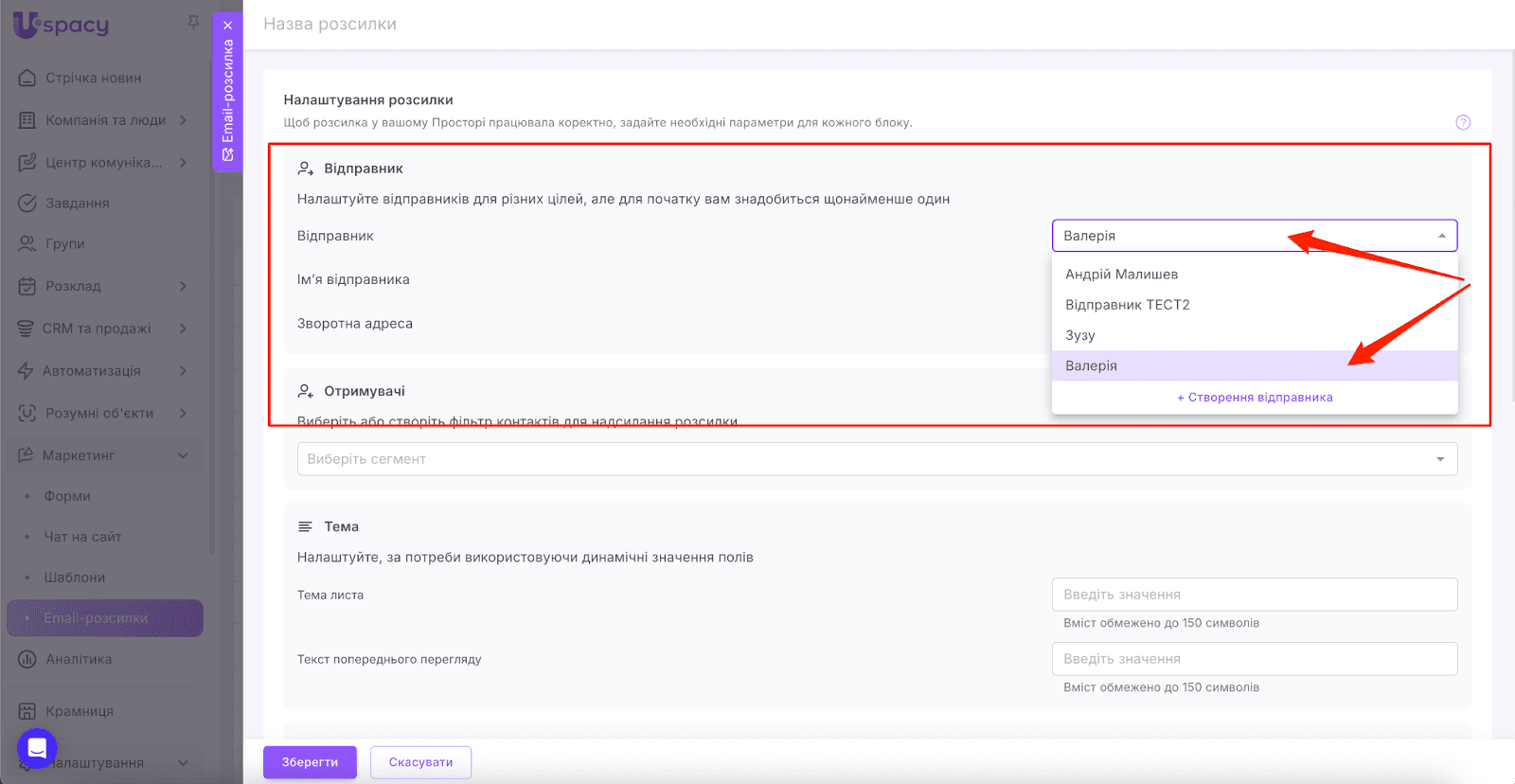Select Андрій Малишев from sender list

pos(1122,275)
